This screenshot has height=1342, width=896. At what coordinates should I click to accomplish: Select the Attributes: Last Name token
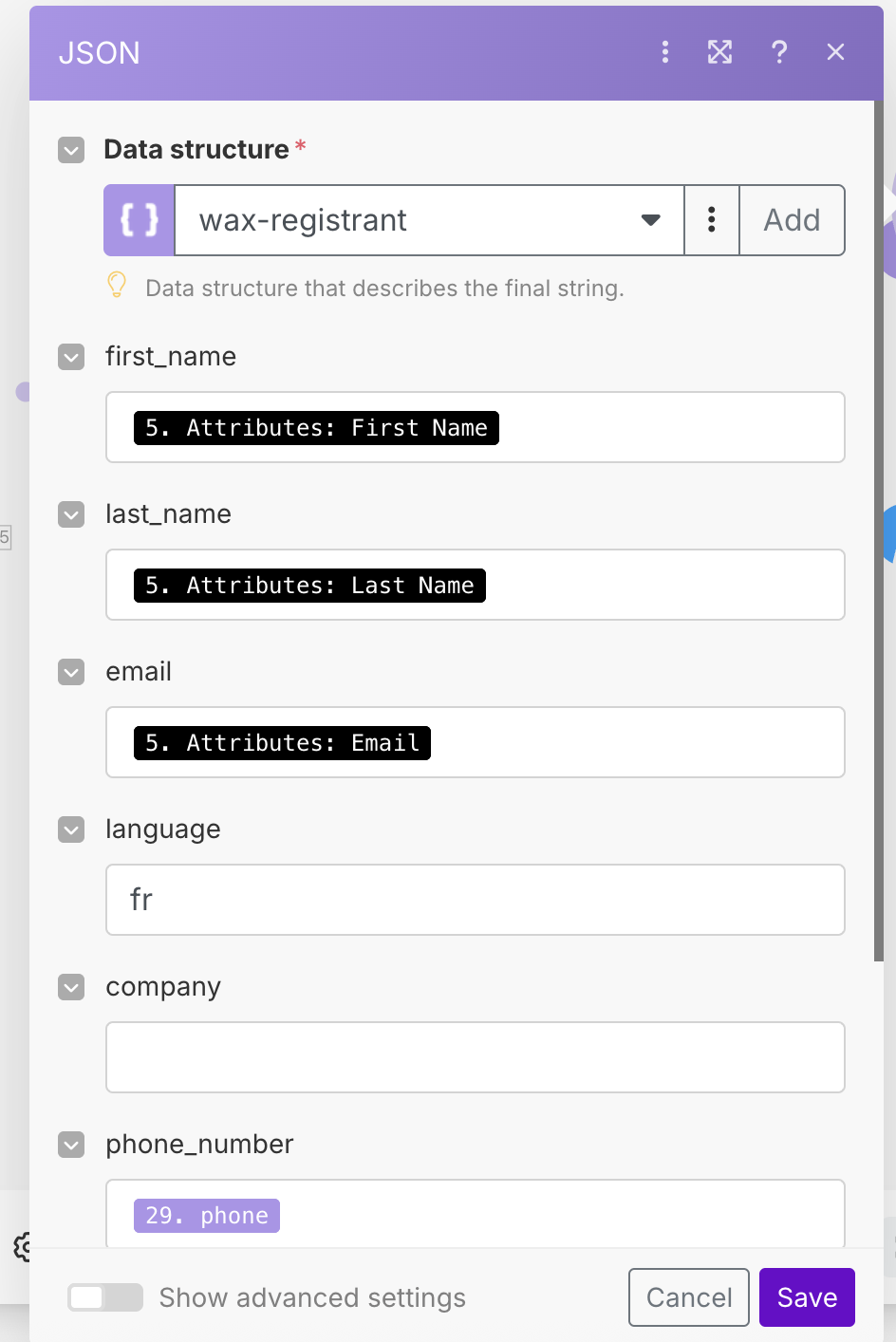(x=309, y=586)
